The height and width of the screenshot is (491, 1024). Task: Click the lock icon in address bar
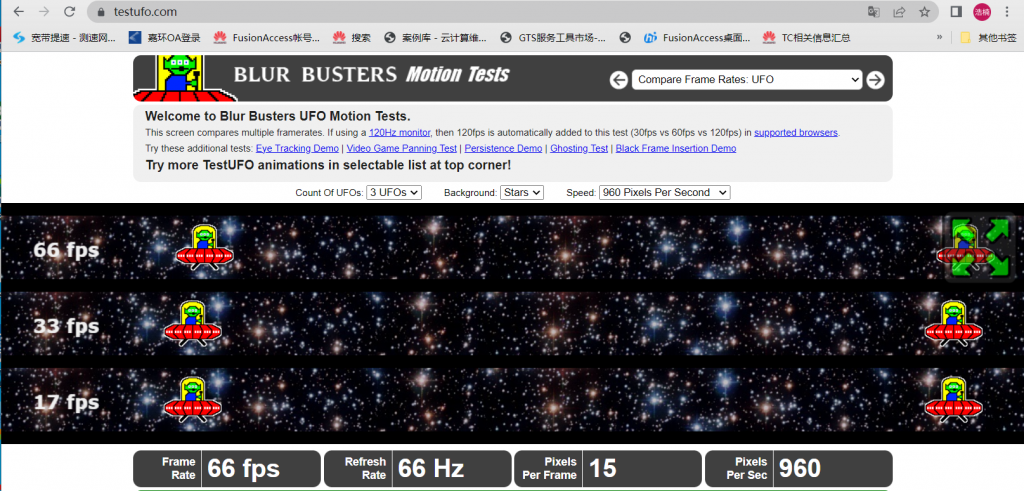(x=101, y=12)
